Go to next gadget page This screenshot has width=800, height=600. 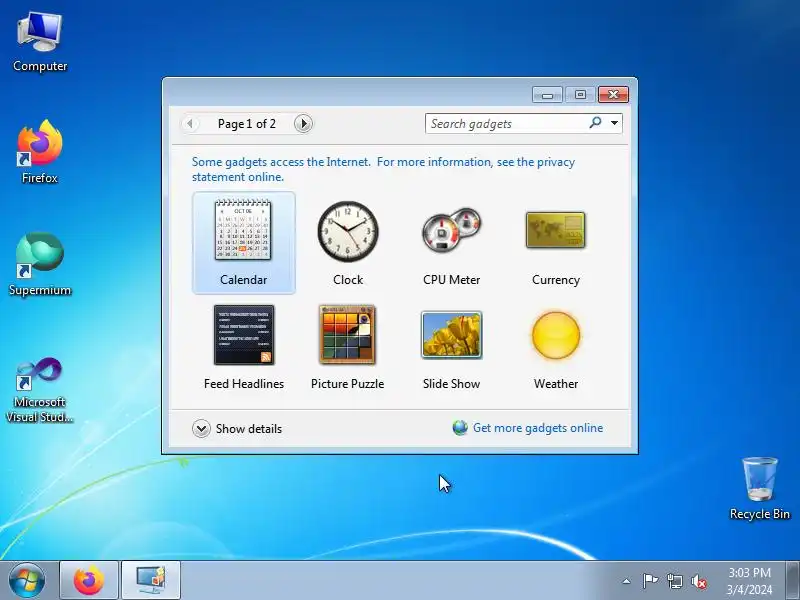click(303, 123)
